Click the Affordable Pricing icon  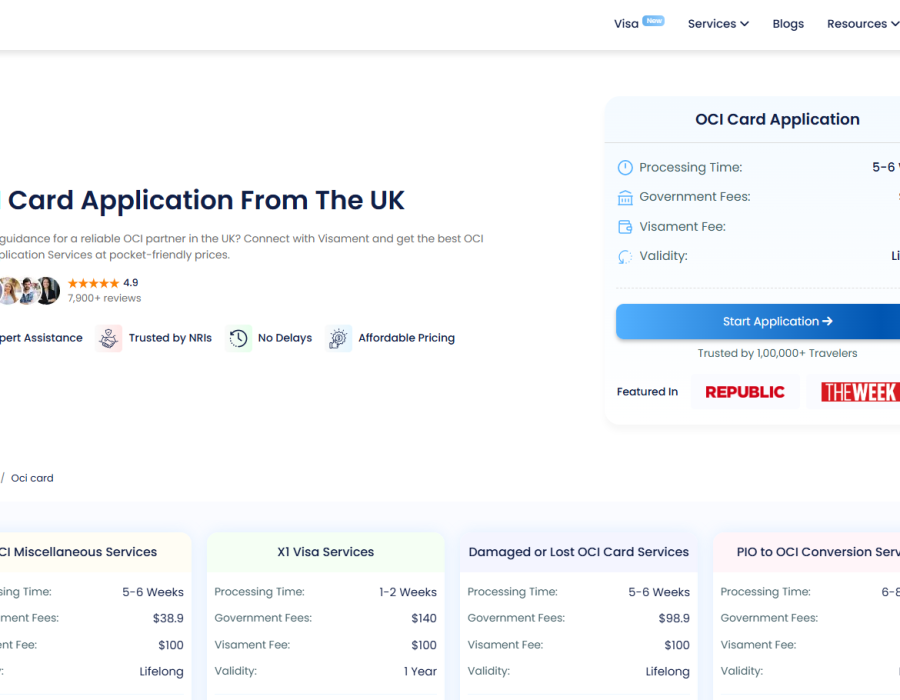[x=339, y=339]
